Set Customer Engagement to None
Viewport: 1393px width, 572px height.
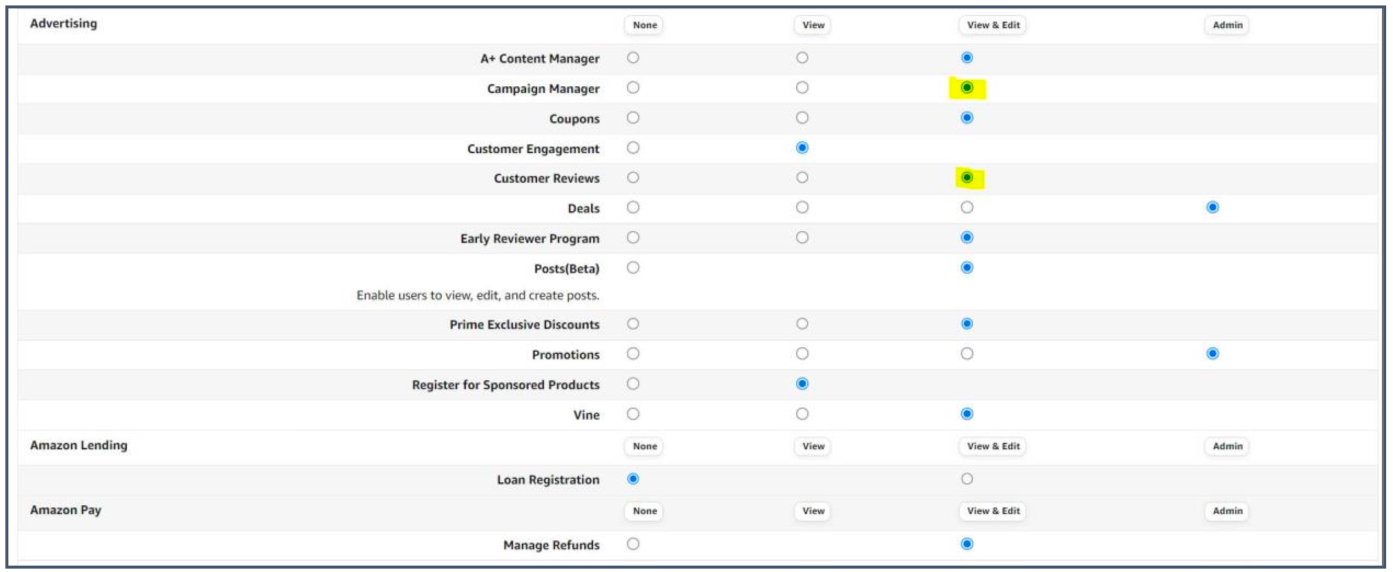pos(633,148)
